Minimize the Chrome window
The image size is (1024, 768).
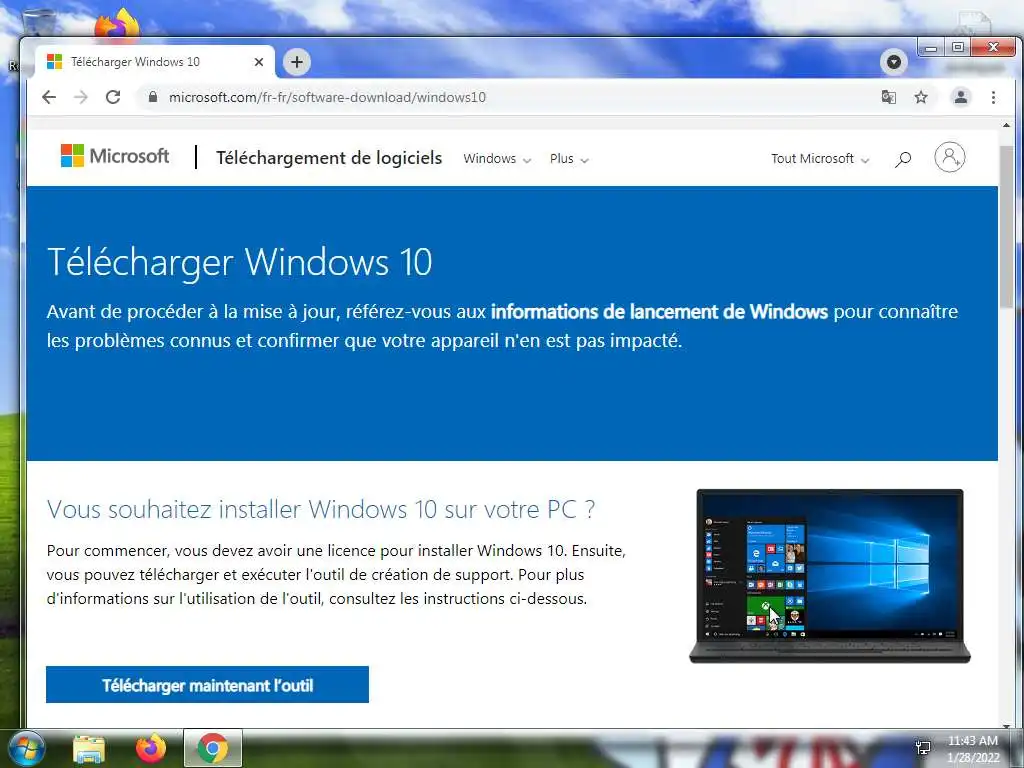(931, 47)
